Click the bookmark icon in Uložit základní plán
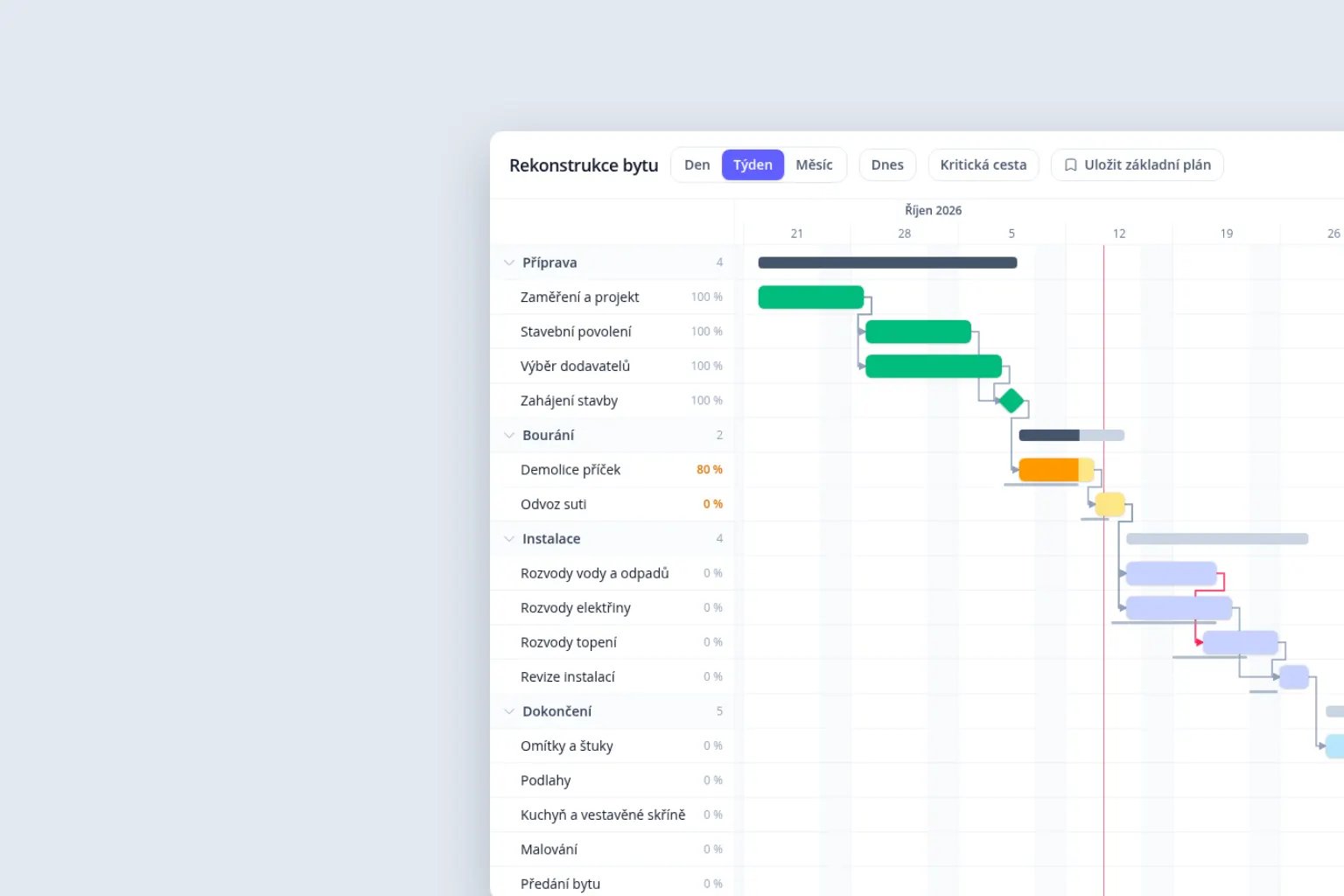The width and height of the screenshot is (1344, 896). [1070, 164]
